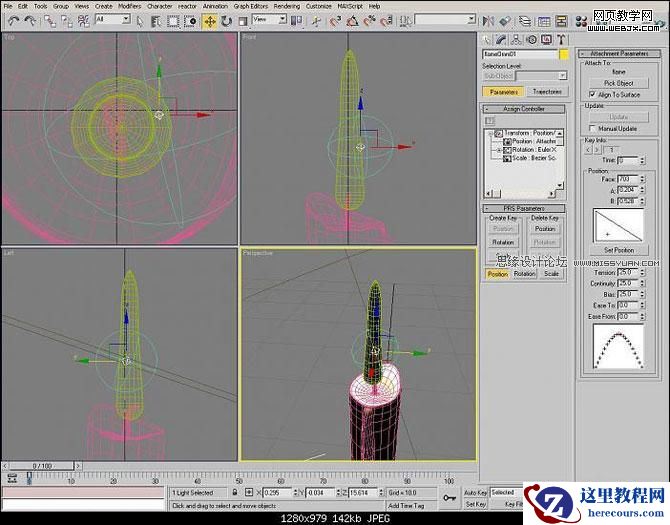Open the selection filter 'All' dropdown
Image resolution: width=670 pixels, height=525 pixels.
(x=112, y=19)
